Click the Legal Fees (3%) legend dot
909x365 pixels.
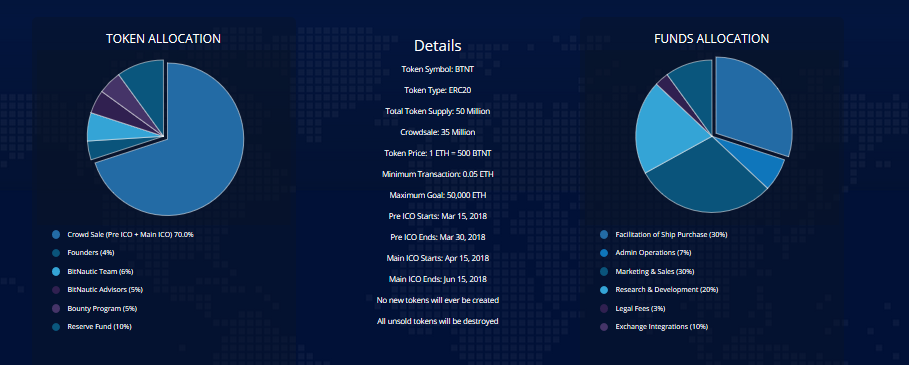604,308
